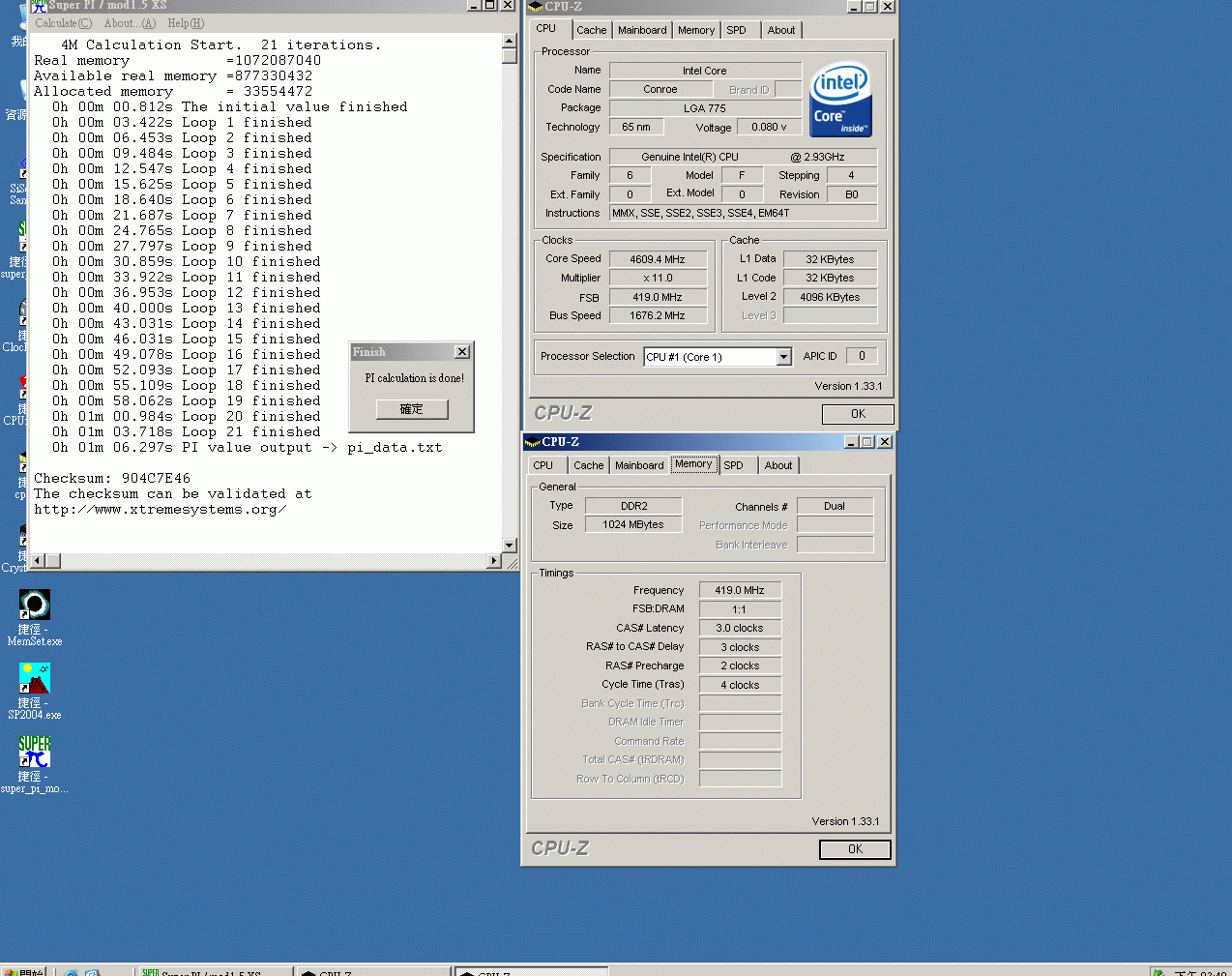This screenshot has height=976, width=1232.
Task: Click the xtremesystems.org URL text
Action: coord(161,509)
